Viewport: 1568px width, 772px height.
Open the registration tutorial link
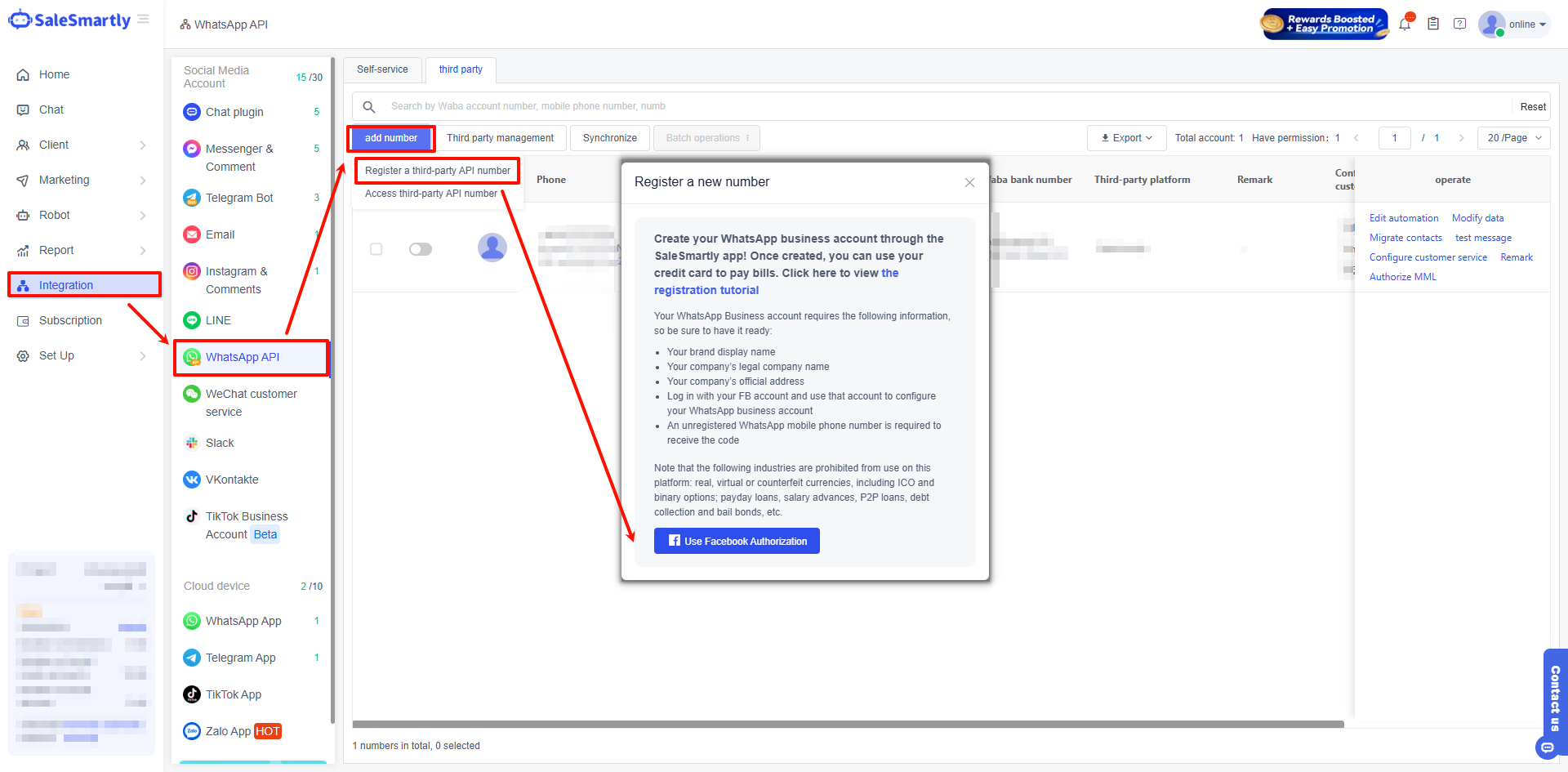click(706, 290)
